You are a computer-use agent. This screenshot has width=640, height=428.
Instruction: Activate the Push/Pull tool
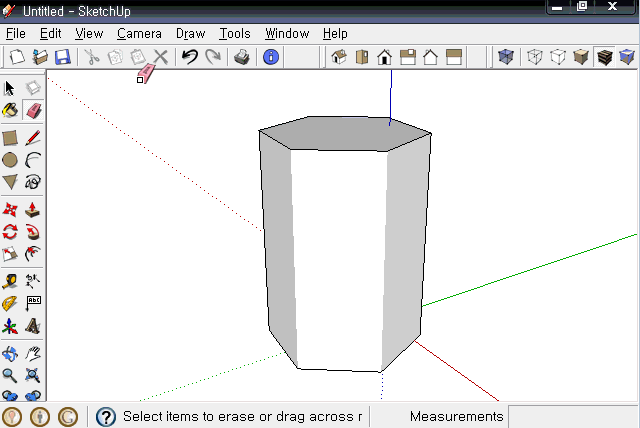[x=33, y=210]
